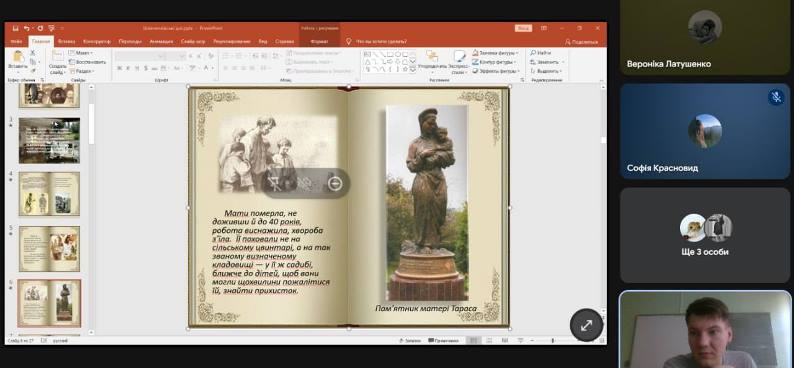Click the Underline (Ч) formatting icon
The height and width of the screenshot is (368, 794).
[137, 68]
